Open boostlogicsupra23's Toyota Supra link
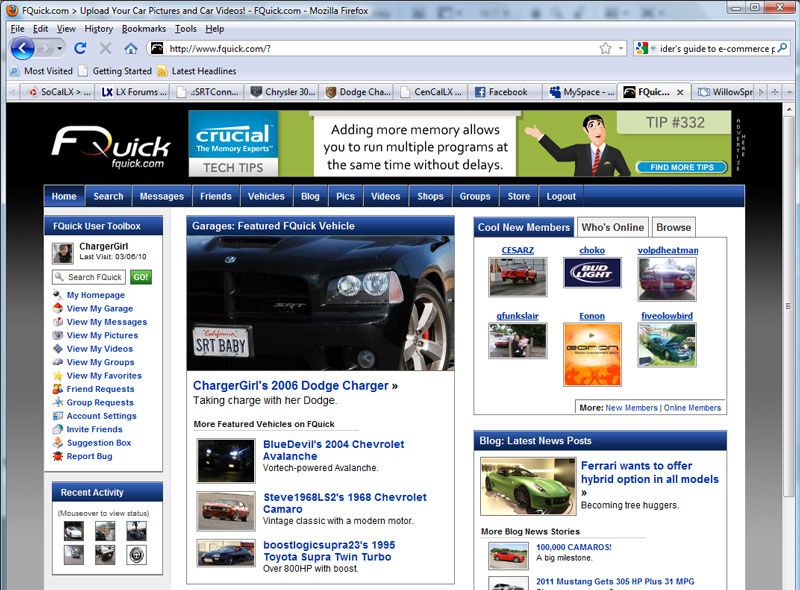800x590 pixels. (329, 551)
